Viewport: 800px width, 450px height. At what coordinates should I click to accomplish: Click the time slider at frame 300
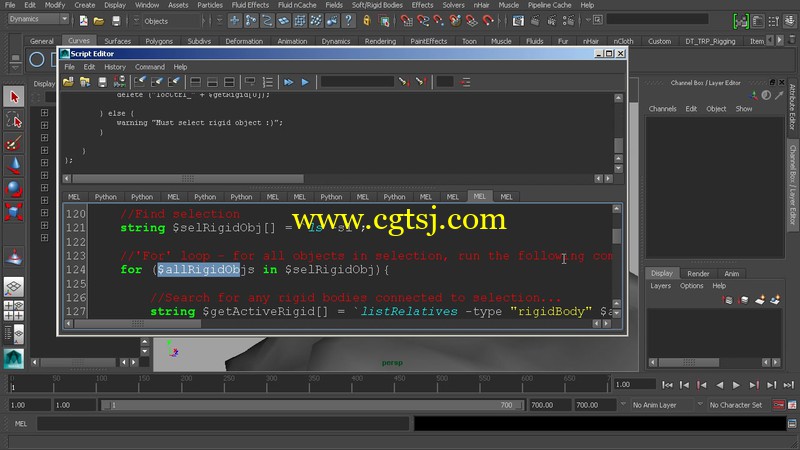click(271, 384)
